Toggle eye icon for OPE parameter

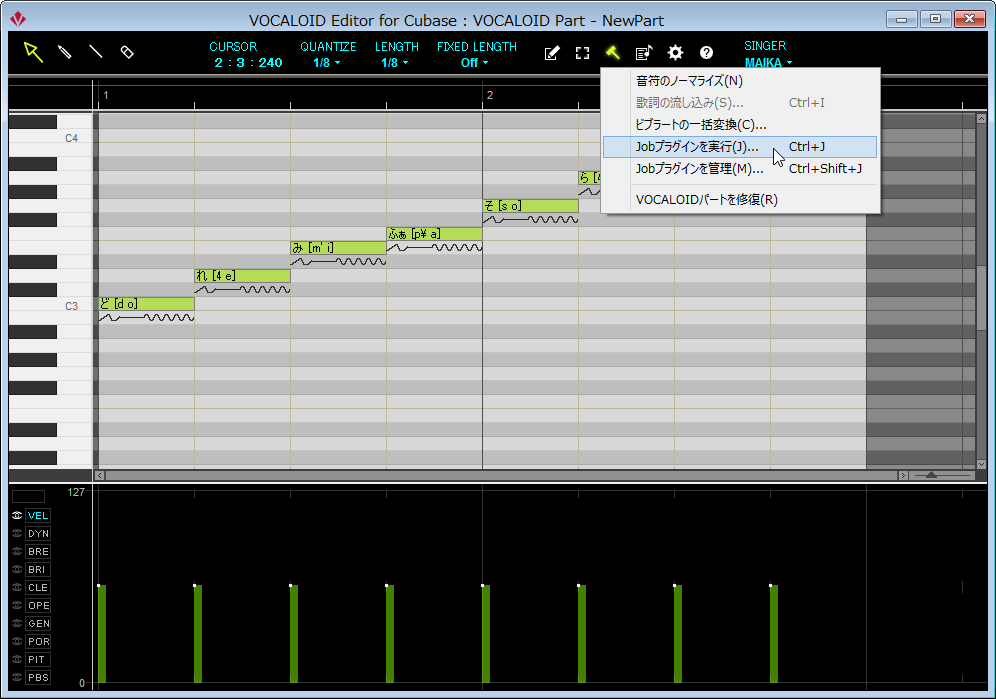(x=17, y=606)
